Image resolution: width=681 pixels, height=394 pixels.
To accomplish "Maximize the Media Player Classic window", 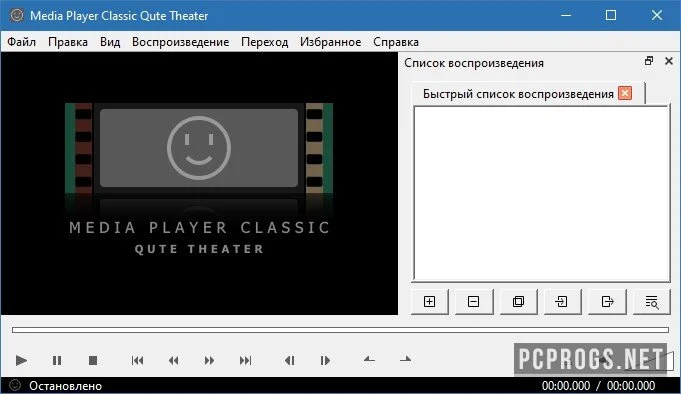I will [611, 15].
